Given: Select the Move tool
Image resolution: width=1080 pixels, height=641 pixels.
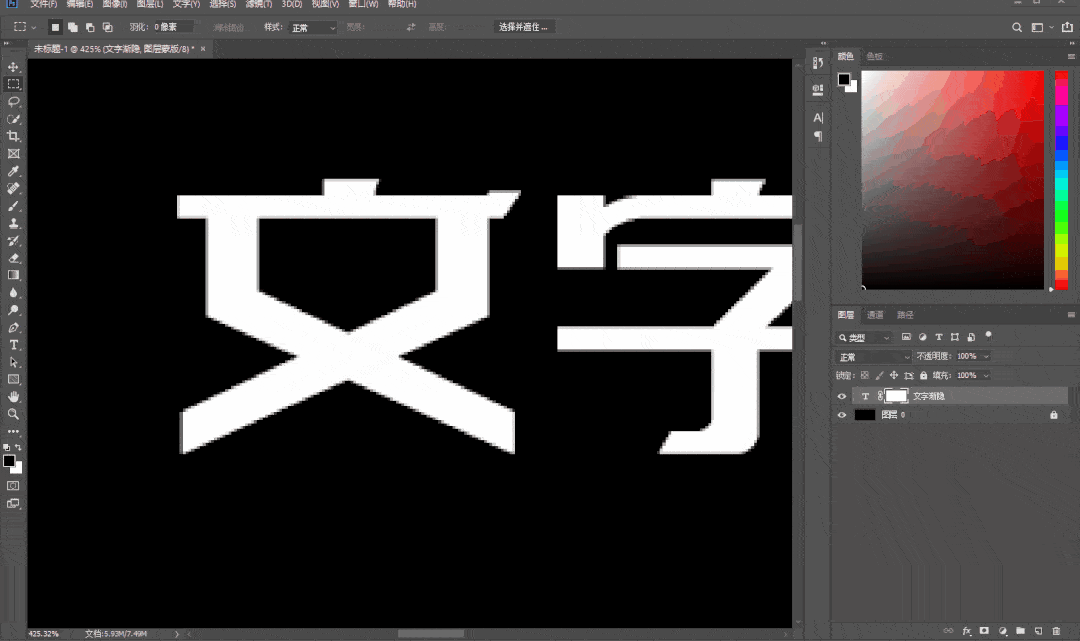Looking at the screenshot, I should [x=13, y=67].
